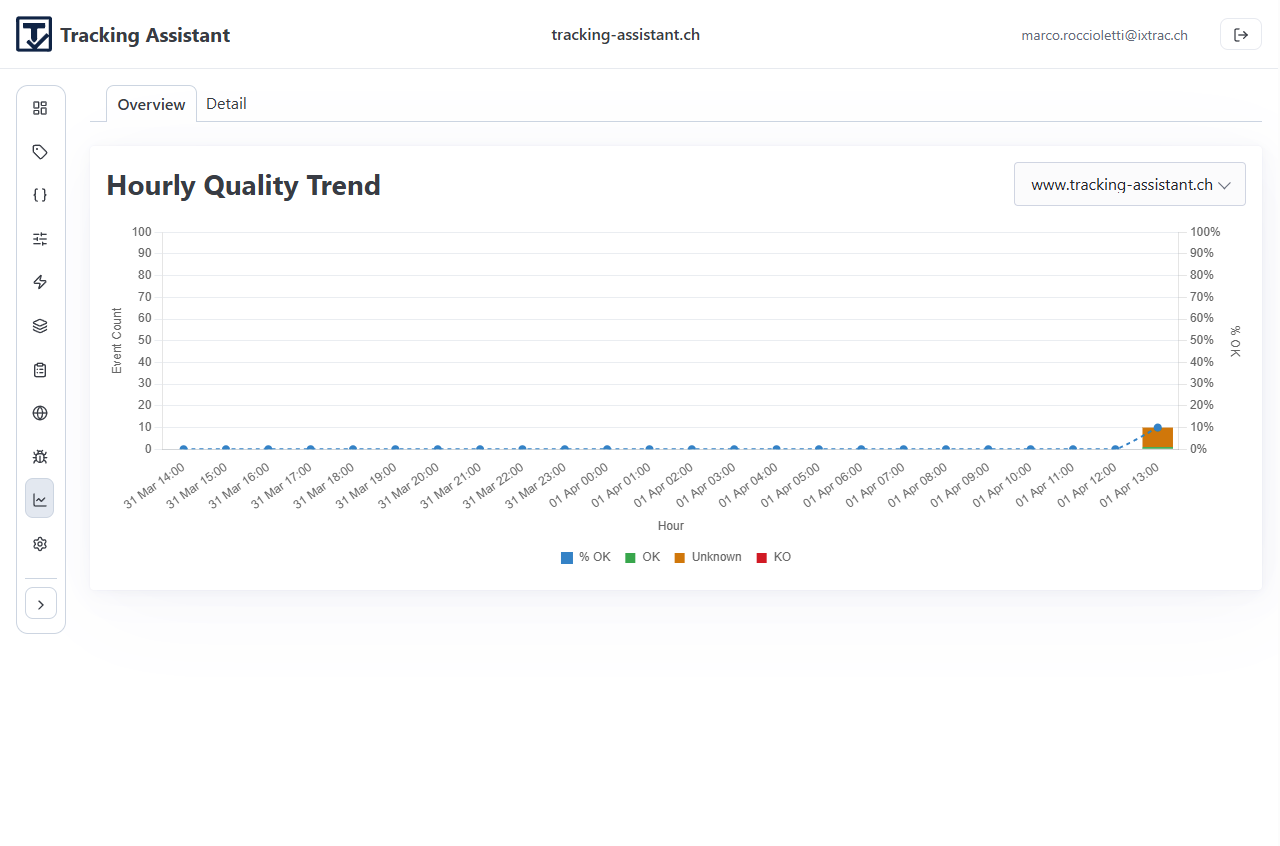Viewport: 1280px width, 846px height.
Task: Select the line chart icon in sidebar
Action: (40, 499)
